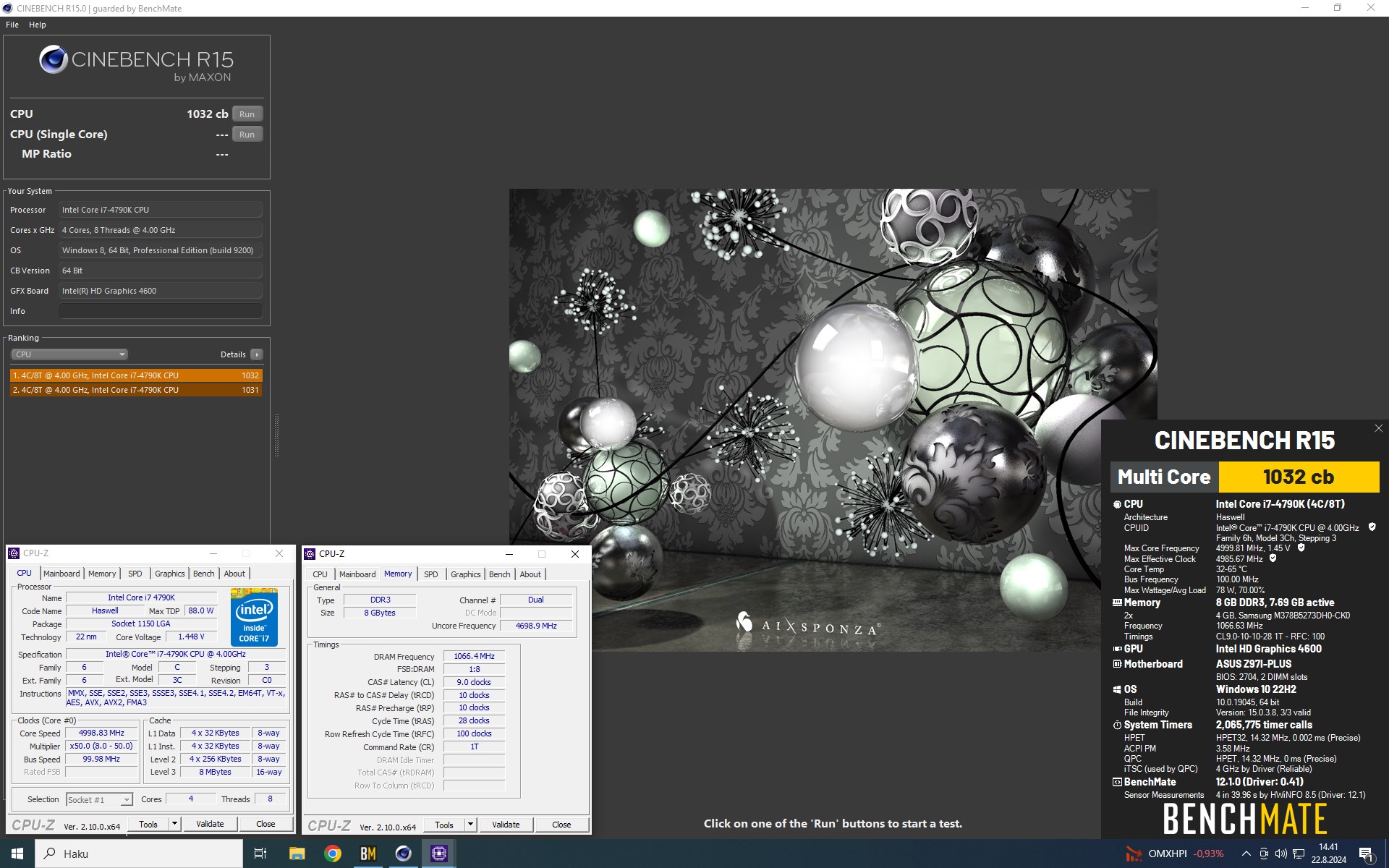Click the Intel Core i7 inside badge
1389x868 pixels.
(254, 617)
